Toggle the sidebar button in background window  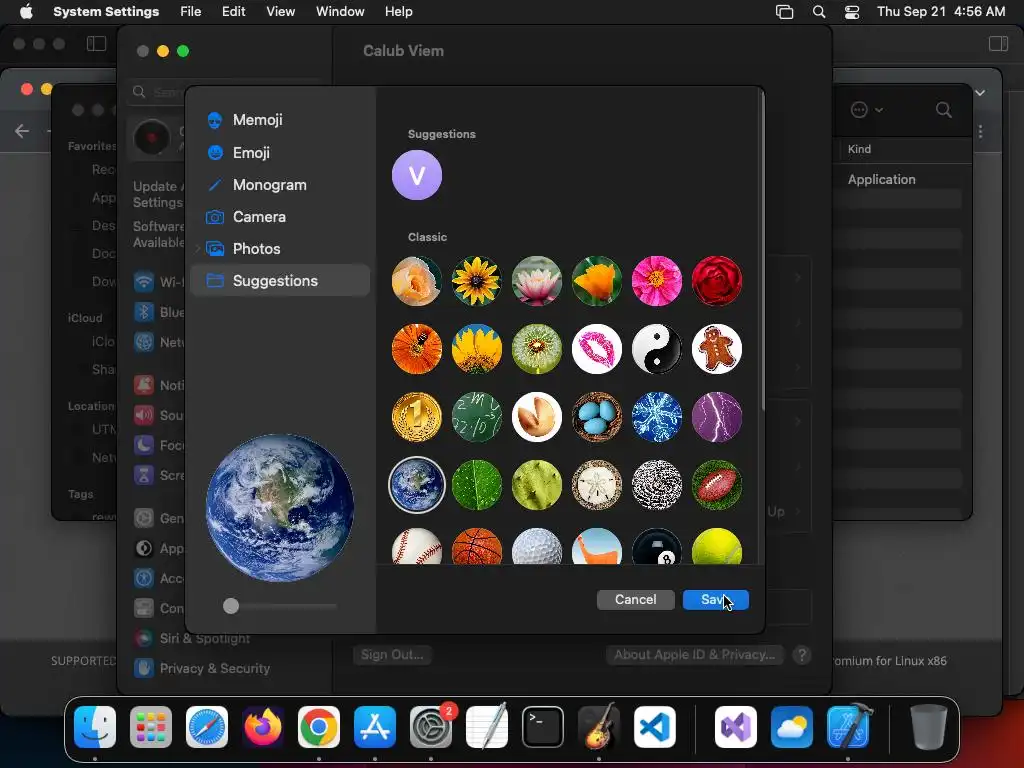point(96,44)
